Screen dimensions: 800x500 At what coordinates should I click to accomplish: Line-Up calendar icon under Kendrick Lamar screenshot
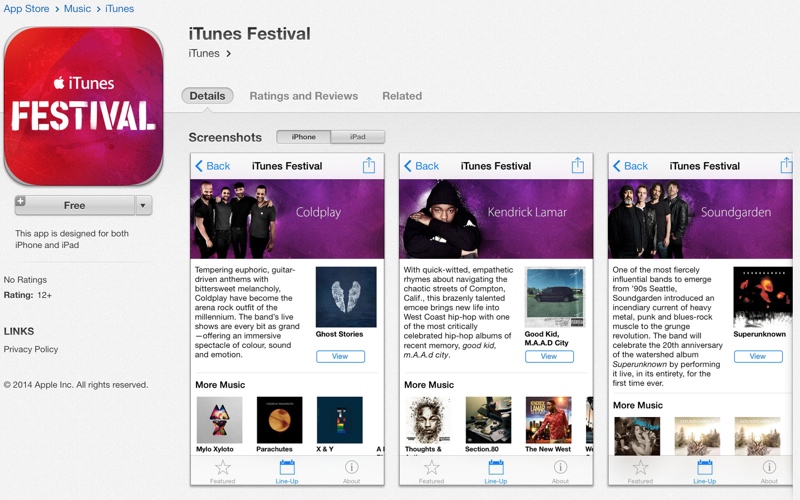click(x=496, y=467)
